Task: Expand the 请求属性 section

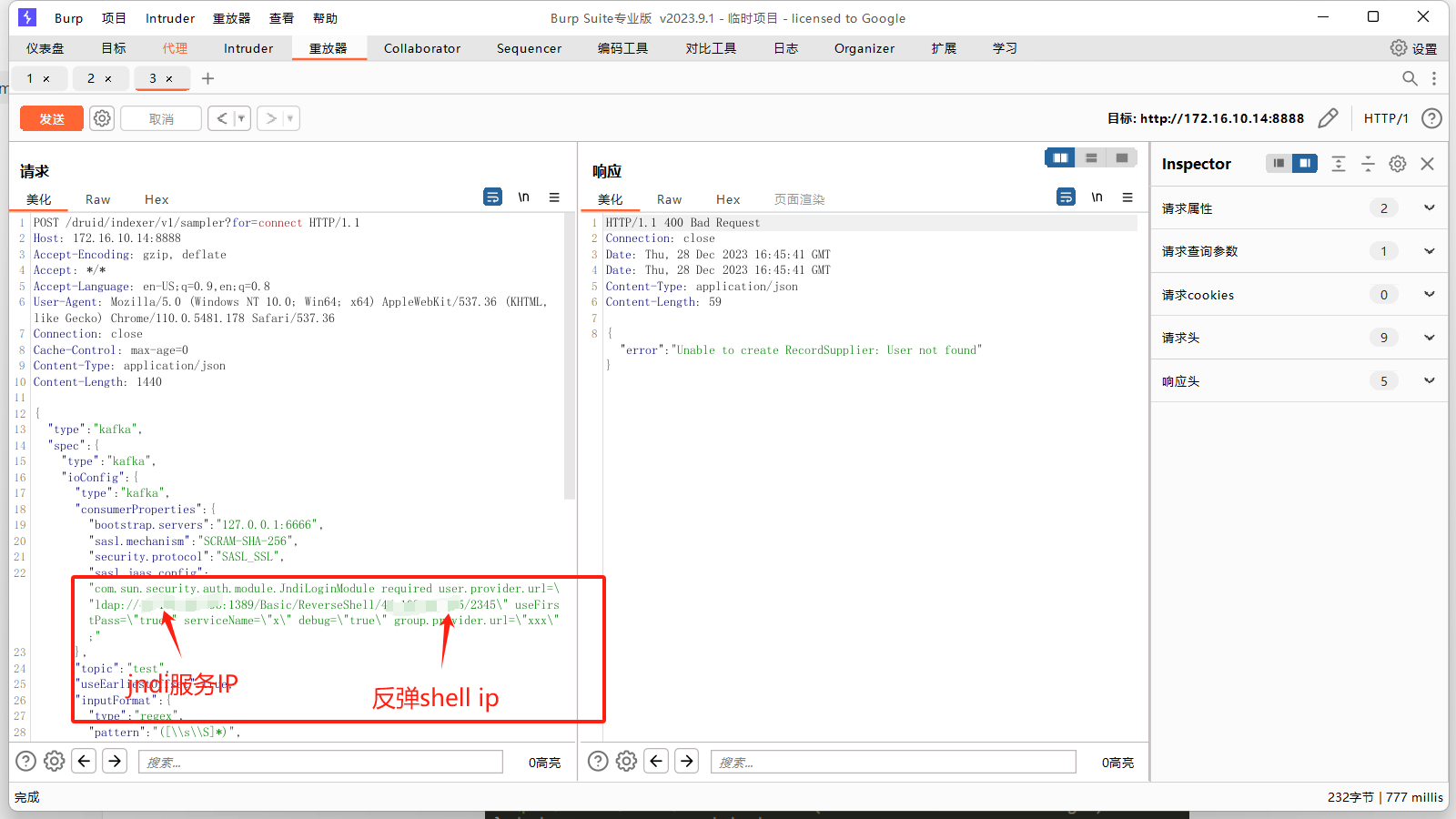Action: pos(1299,208)
